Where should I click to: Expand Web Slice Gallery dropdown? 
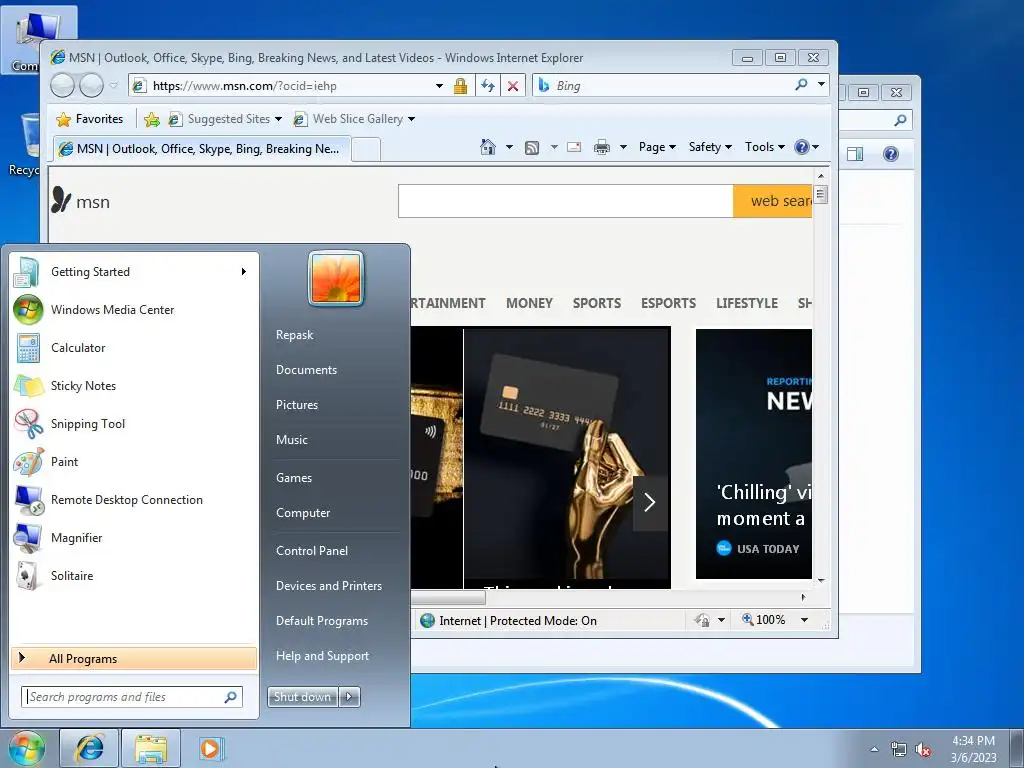click(x=411, y=119)
